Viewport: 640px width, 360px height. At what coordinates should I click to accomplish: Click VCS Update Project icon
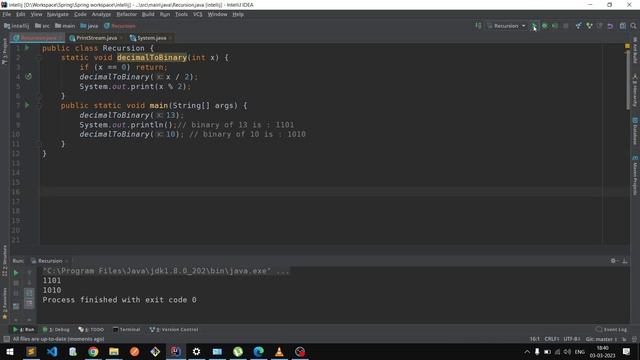coord(578,26)
